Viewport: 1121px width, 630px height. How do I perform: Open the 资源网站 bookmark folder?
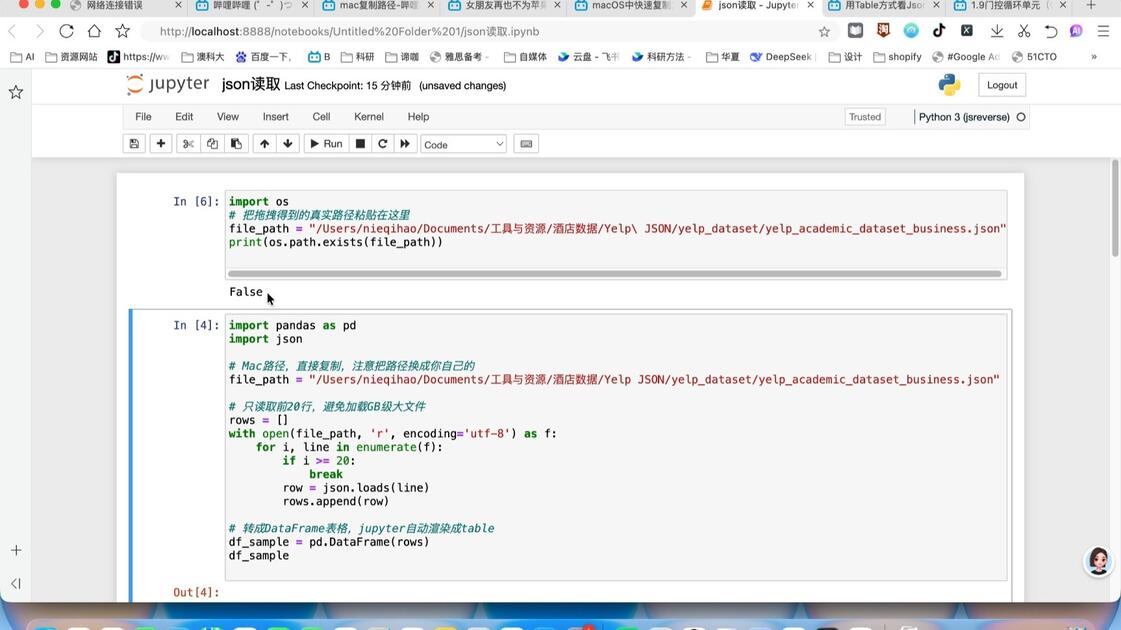pyautogui.click(x=71, y=56)
